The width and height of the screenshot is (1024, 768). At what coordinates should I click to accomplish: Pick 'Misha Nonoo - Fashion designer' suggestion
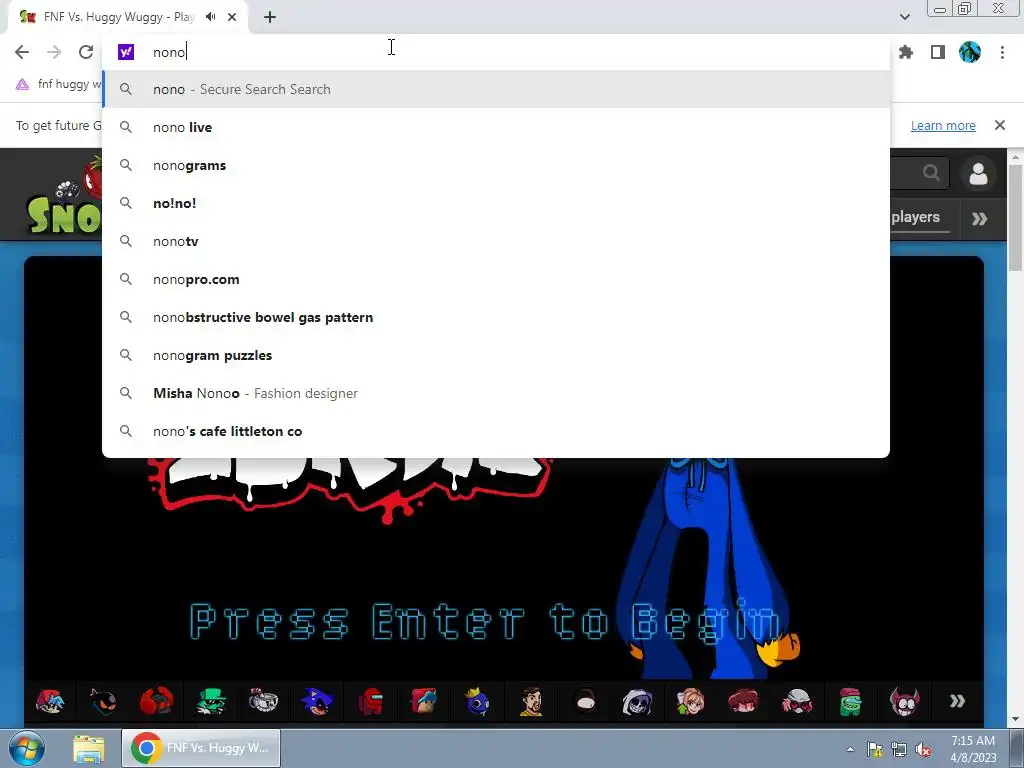point(496,392)
